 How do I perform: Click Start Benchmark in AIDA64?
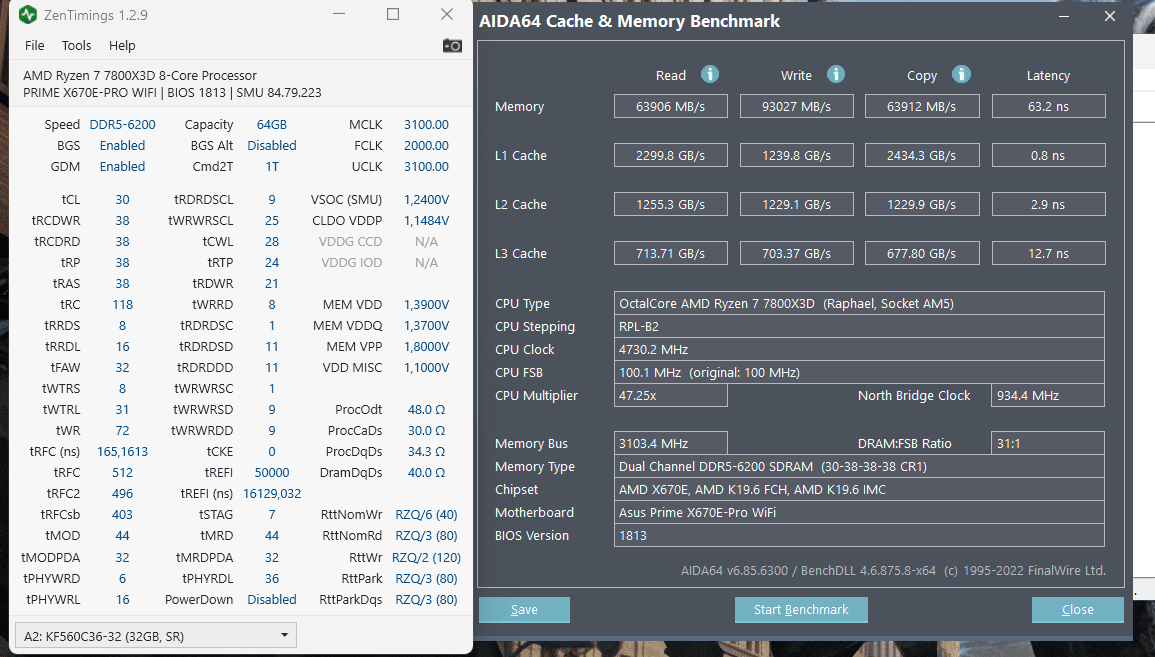point(801,610)
